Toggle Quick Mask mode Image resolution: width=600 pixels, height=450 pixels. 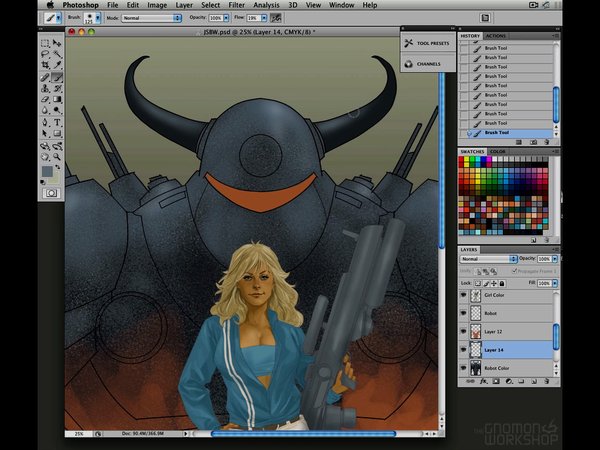click(51, 193)
